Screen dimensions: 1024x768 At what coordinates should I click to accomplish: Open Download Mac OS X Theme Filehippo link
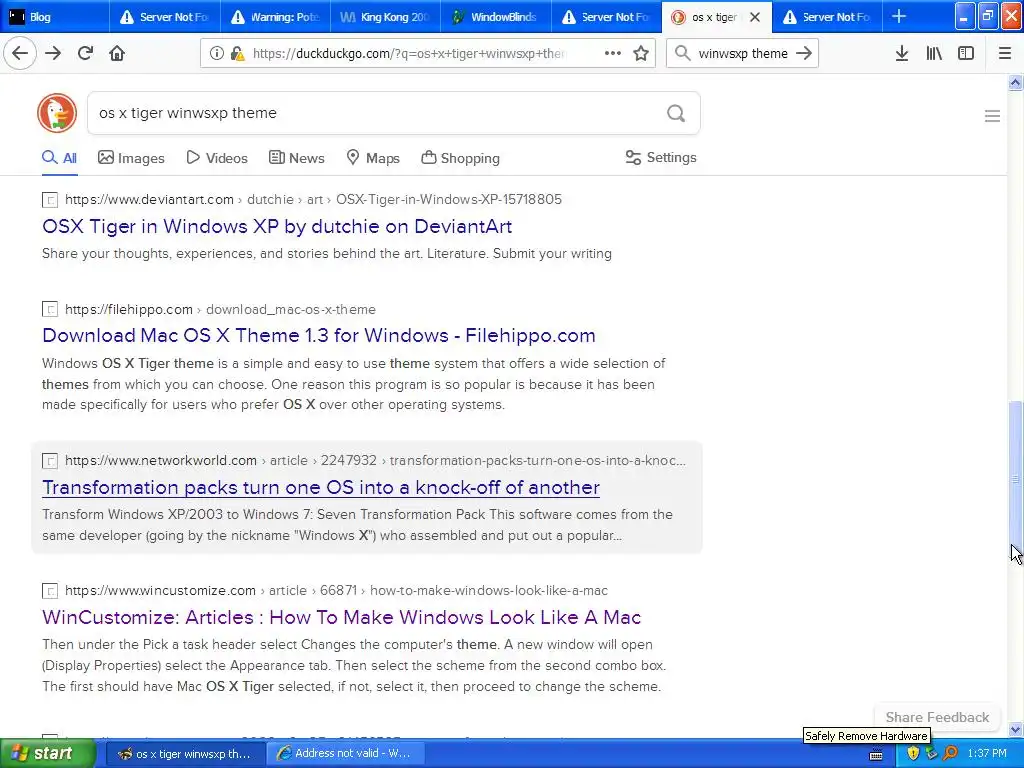click(319, 335)
